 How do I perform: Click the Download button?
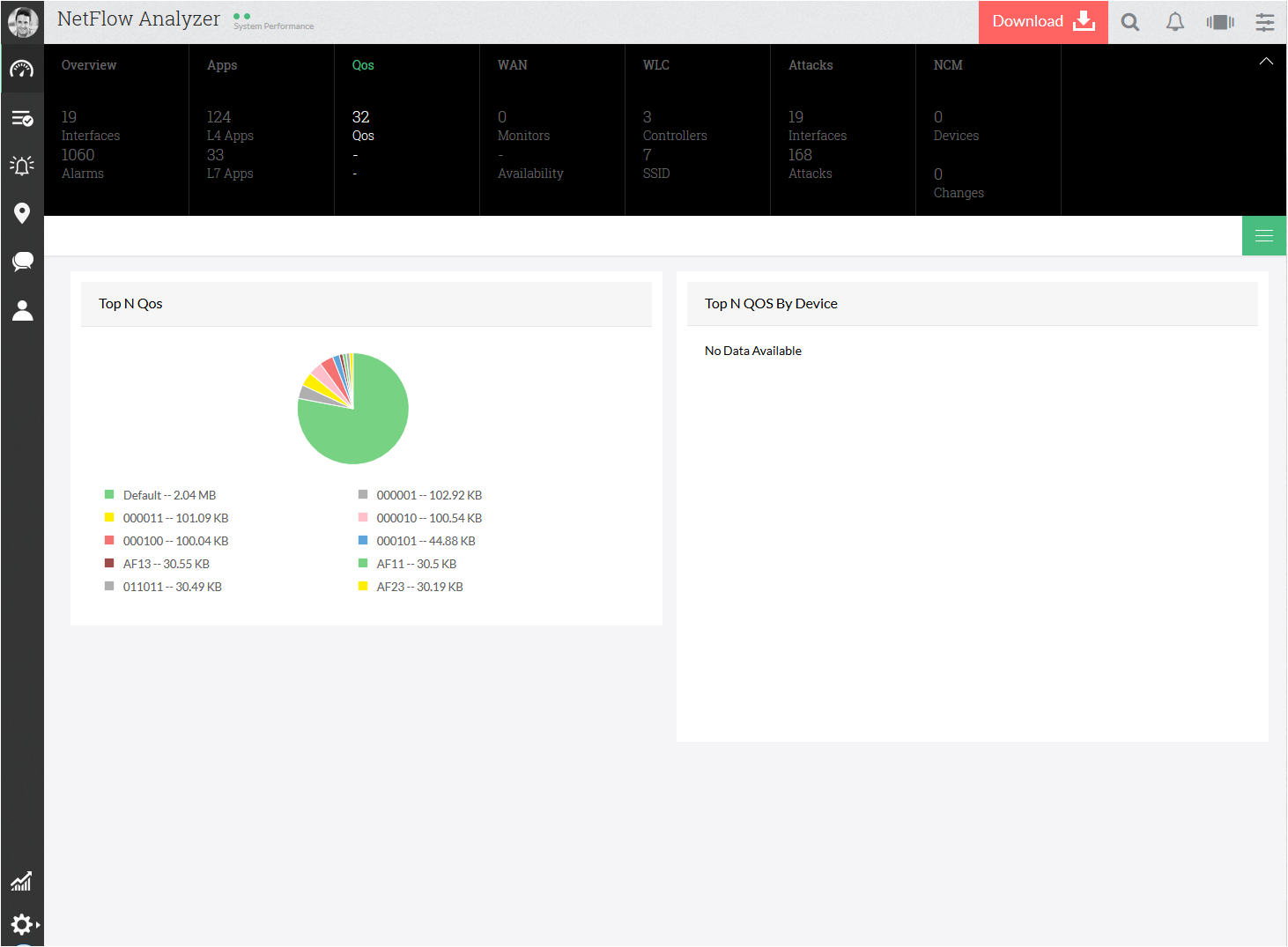pos(1043,22)
